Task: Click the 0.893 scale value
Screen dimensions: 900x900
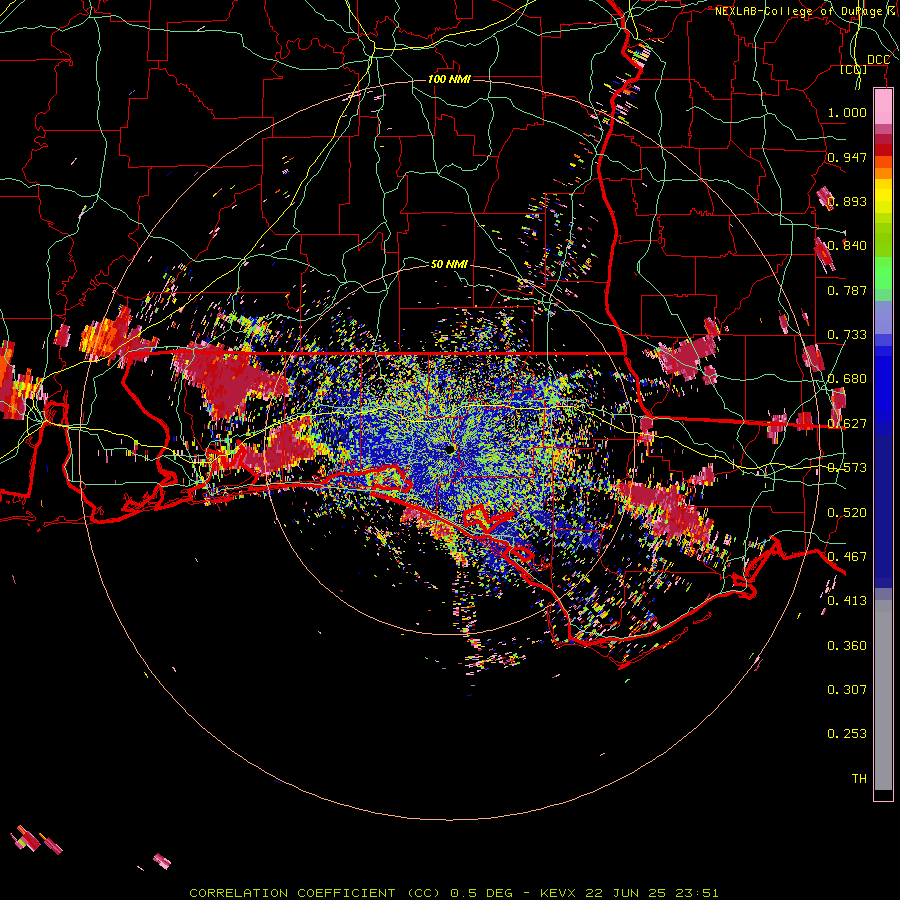Action: tap(847, 201)
